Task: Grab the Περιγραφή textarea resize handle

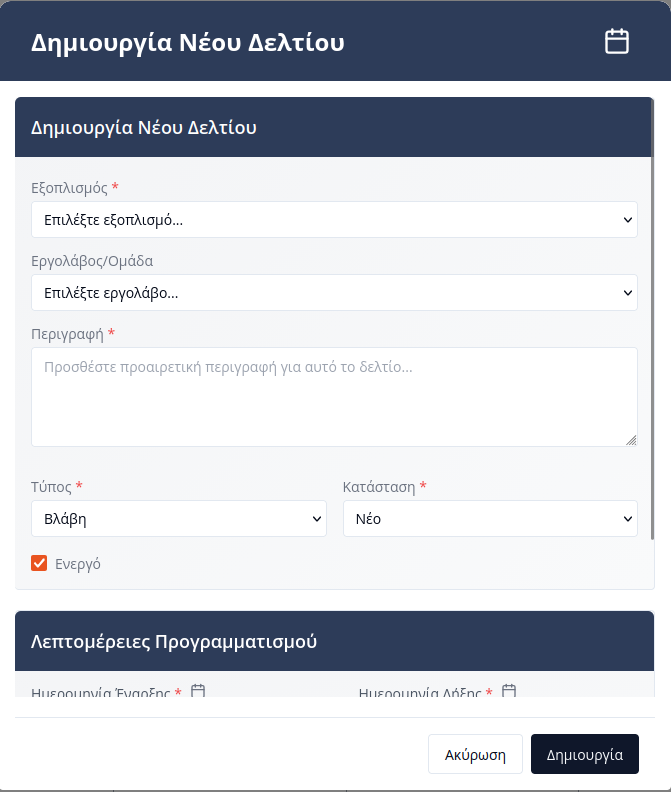Action: (x=631, y=440)
